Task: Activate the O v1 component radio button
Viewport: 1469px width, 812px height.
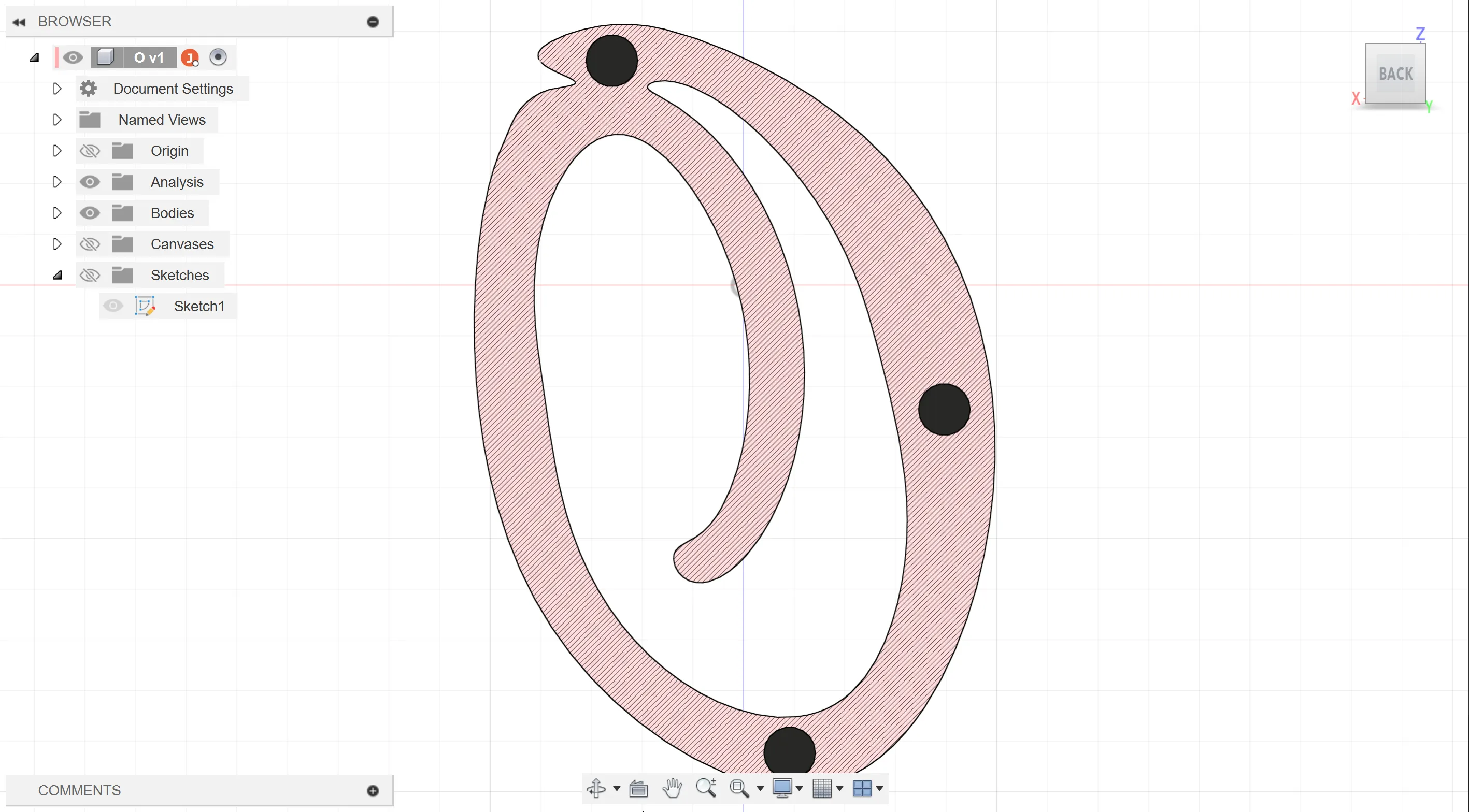Action: (218, 57)
